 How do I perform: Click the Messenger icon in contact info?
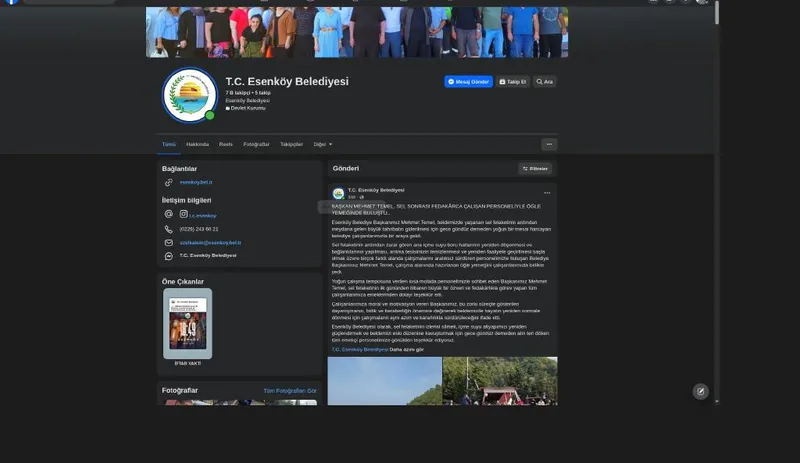[168, 256]
